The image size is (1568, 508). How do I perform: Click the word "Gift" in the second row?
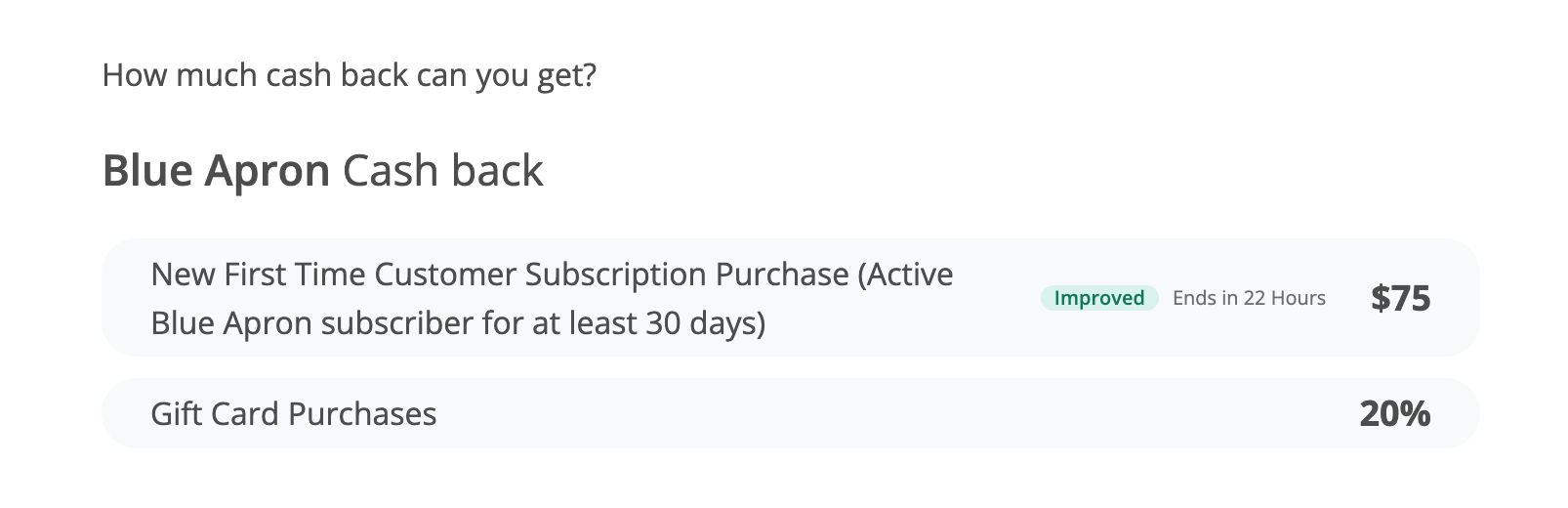176,414
